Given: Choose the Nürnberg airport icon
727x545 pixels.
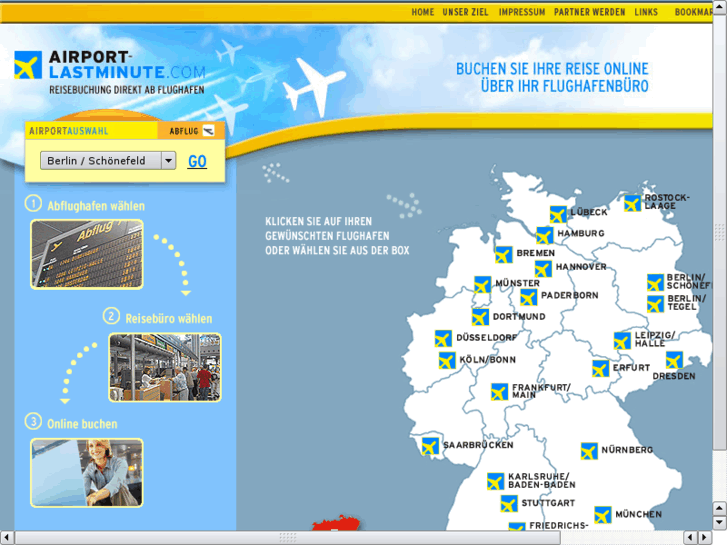Looking at the screenshot, I should point(589,451).
